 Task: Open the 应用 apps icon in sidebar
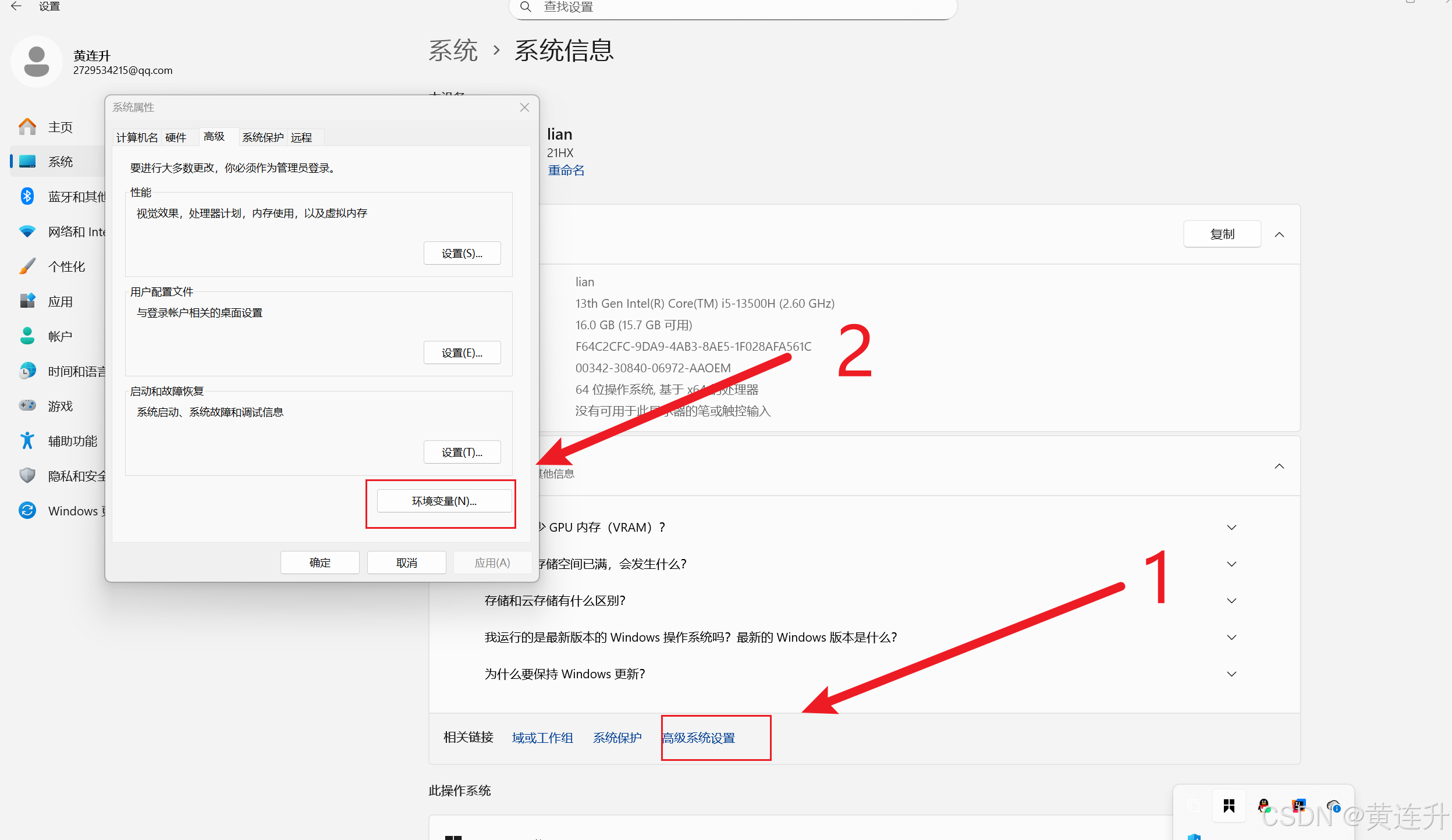[x=27, y=301]
